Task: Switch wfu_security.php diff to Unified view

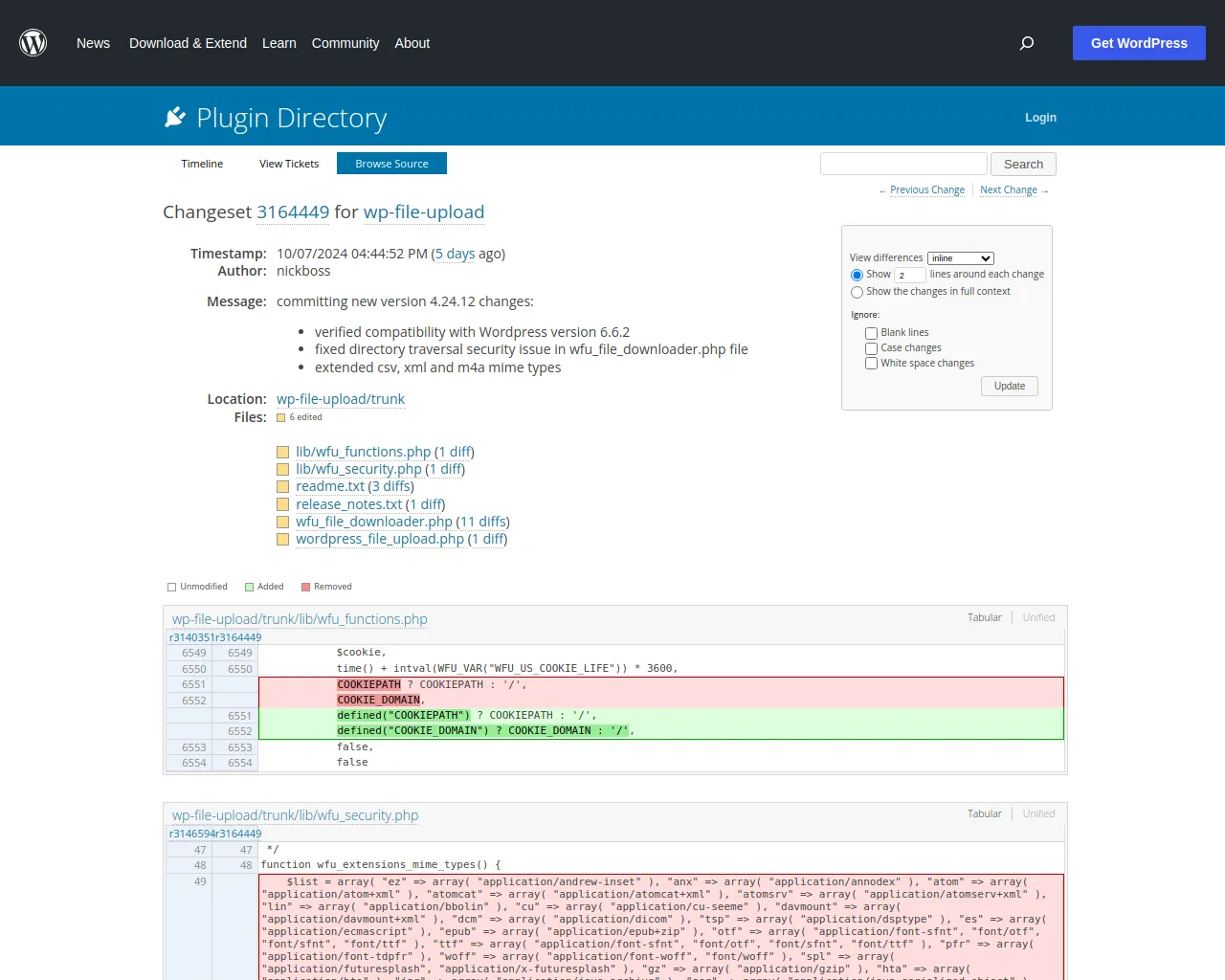Action: point(1038,813)
